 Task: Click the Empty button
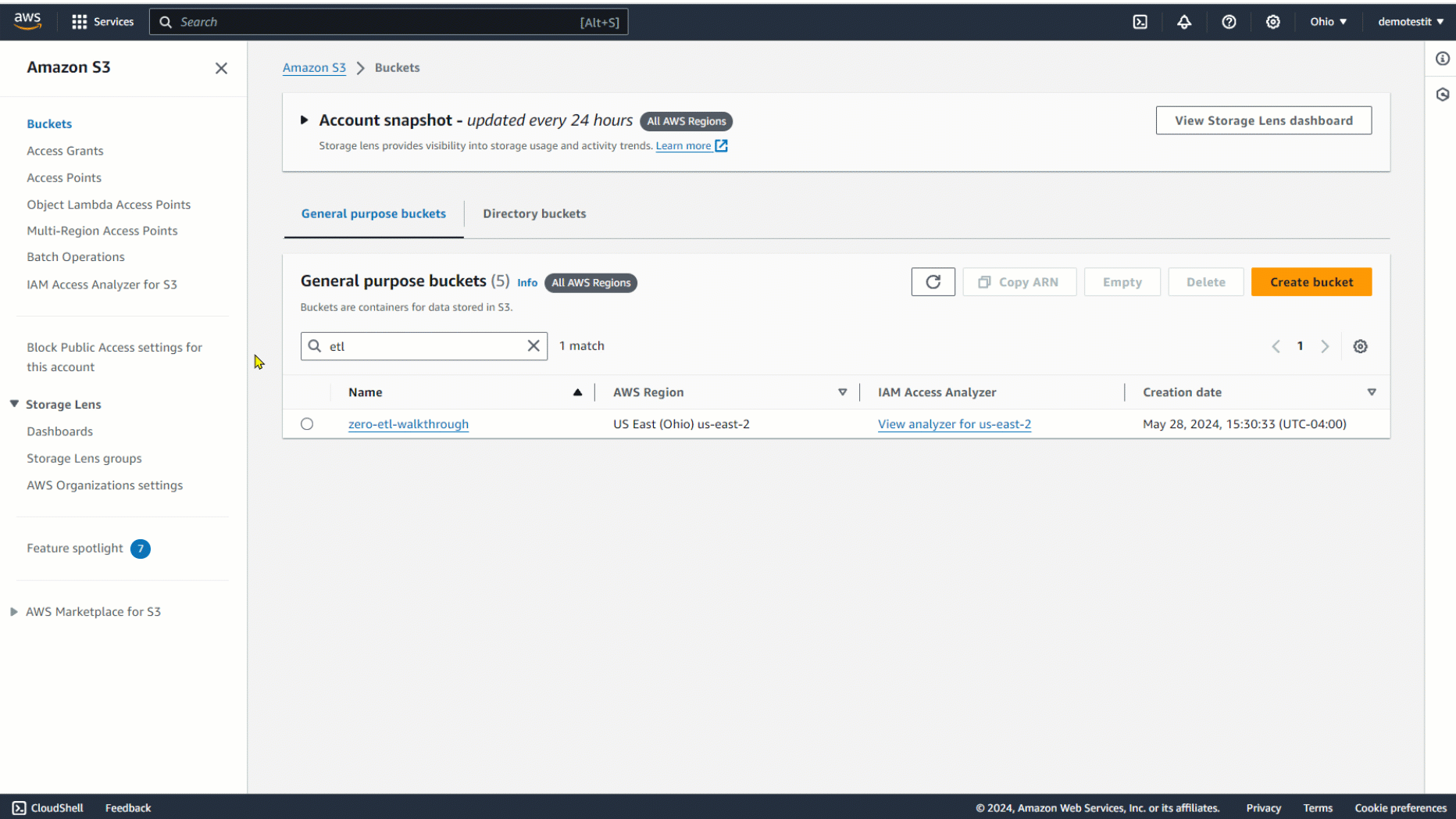point(1122,282)
